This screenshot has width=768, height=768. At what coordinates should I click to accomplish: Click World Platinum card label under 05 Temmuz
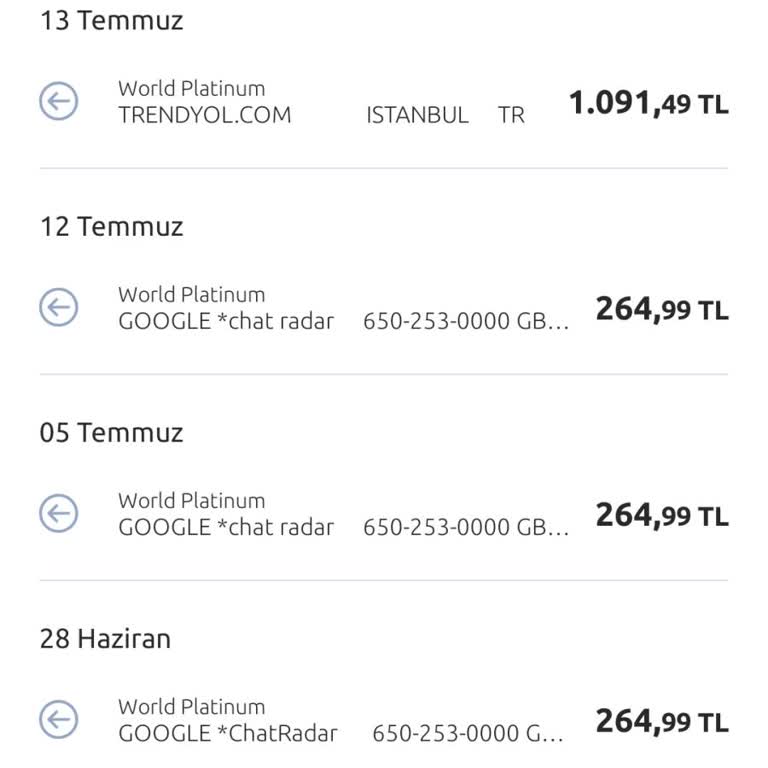pos(191,500)
